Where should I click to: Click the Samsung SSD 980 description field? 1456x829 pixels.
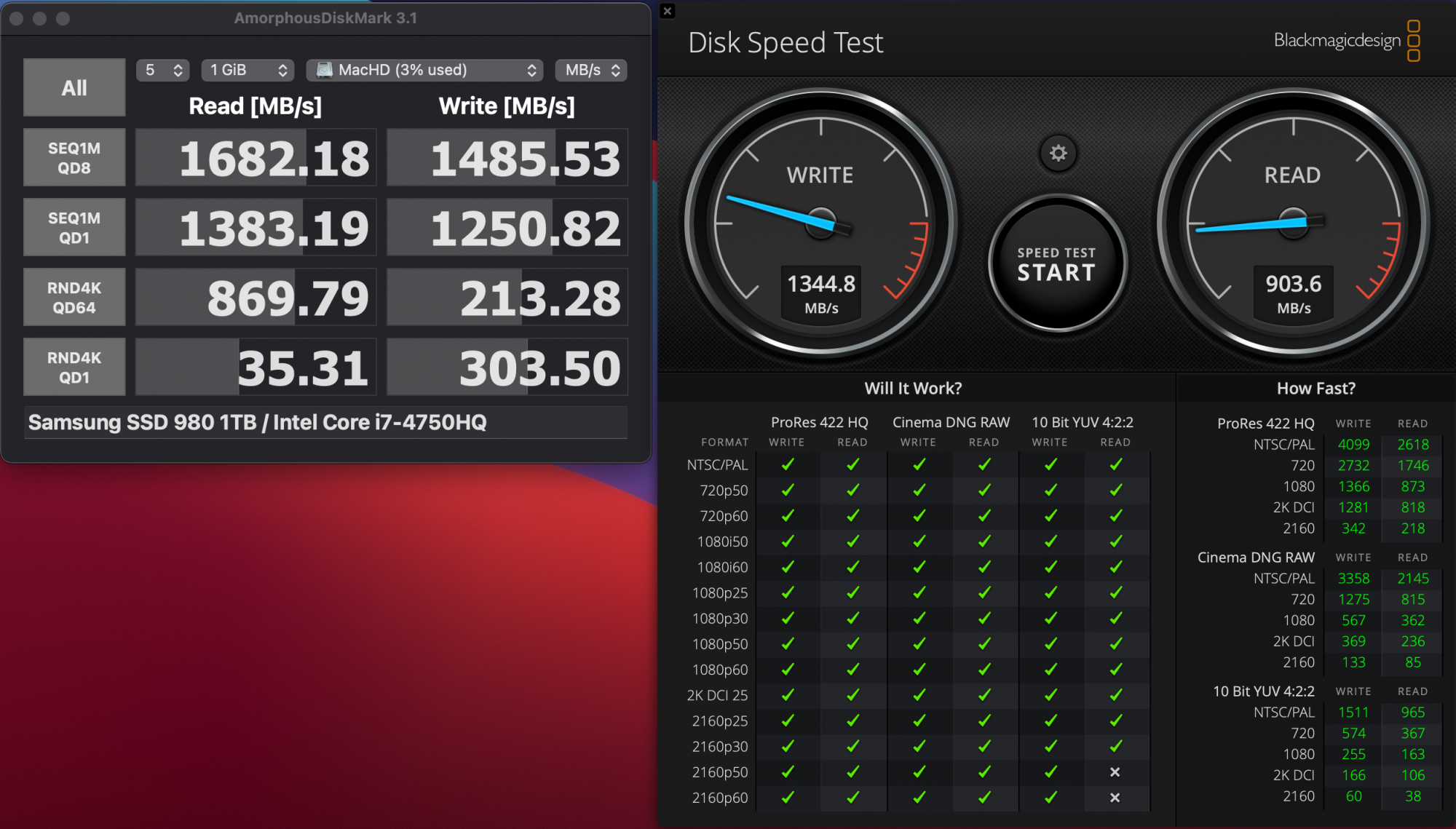point(325,423)
